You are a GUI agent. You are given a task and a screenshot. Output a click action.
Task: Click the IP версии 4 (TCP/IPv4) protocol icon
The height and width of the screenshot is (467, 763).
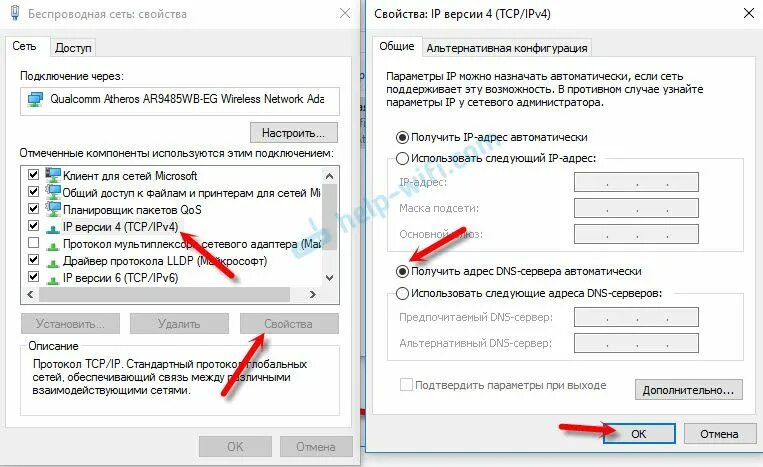[x=53, y=228]
